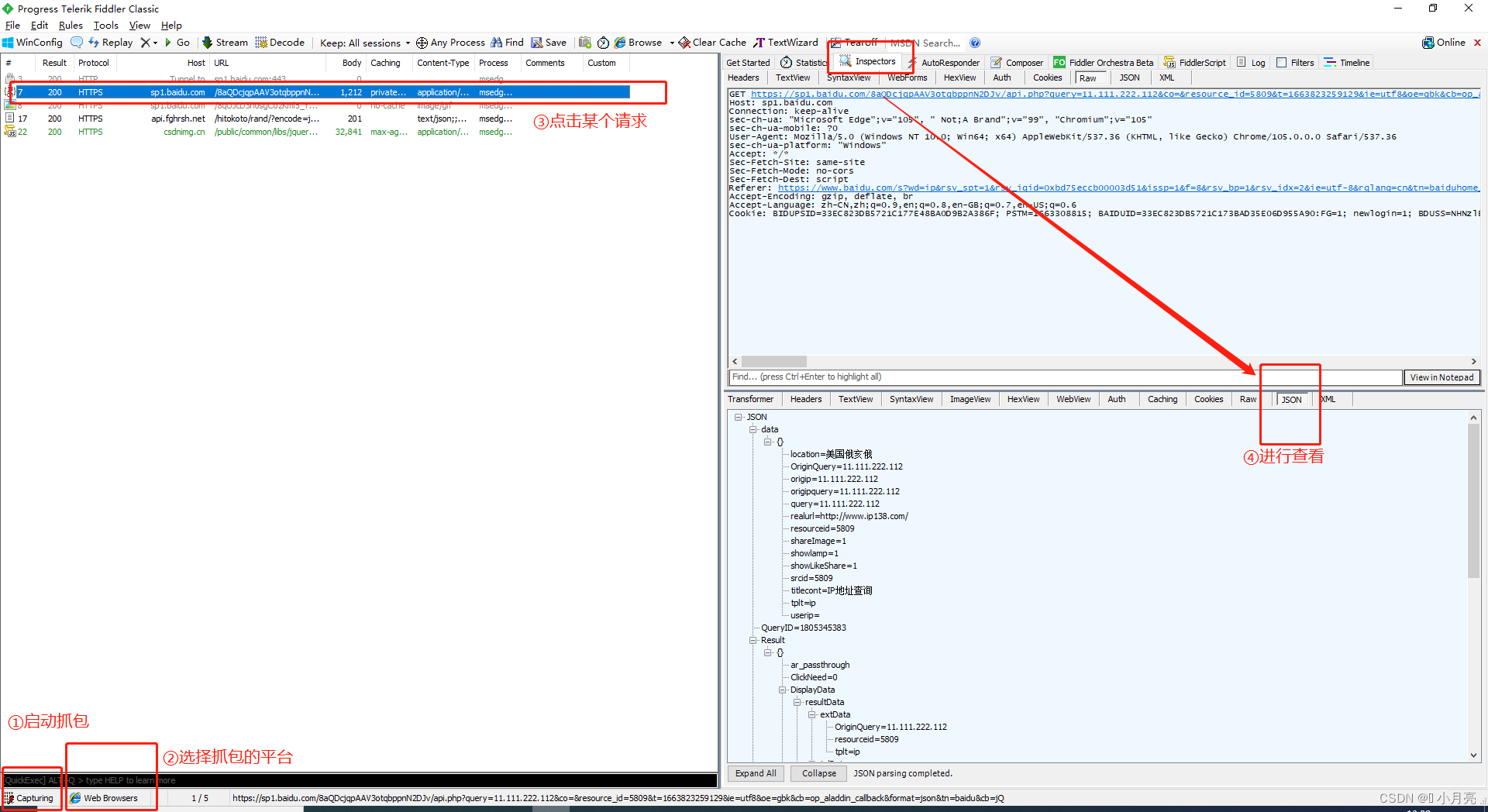The width and height of the screenshot is (1488, 812).
Task: Click the Find binoculars button
Action: 507,43
